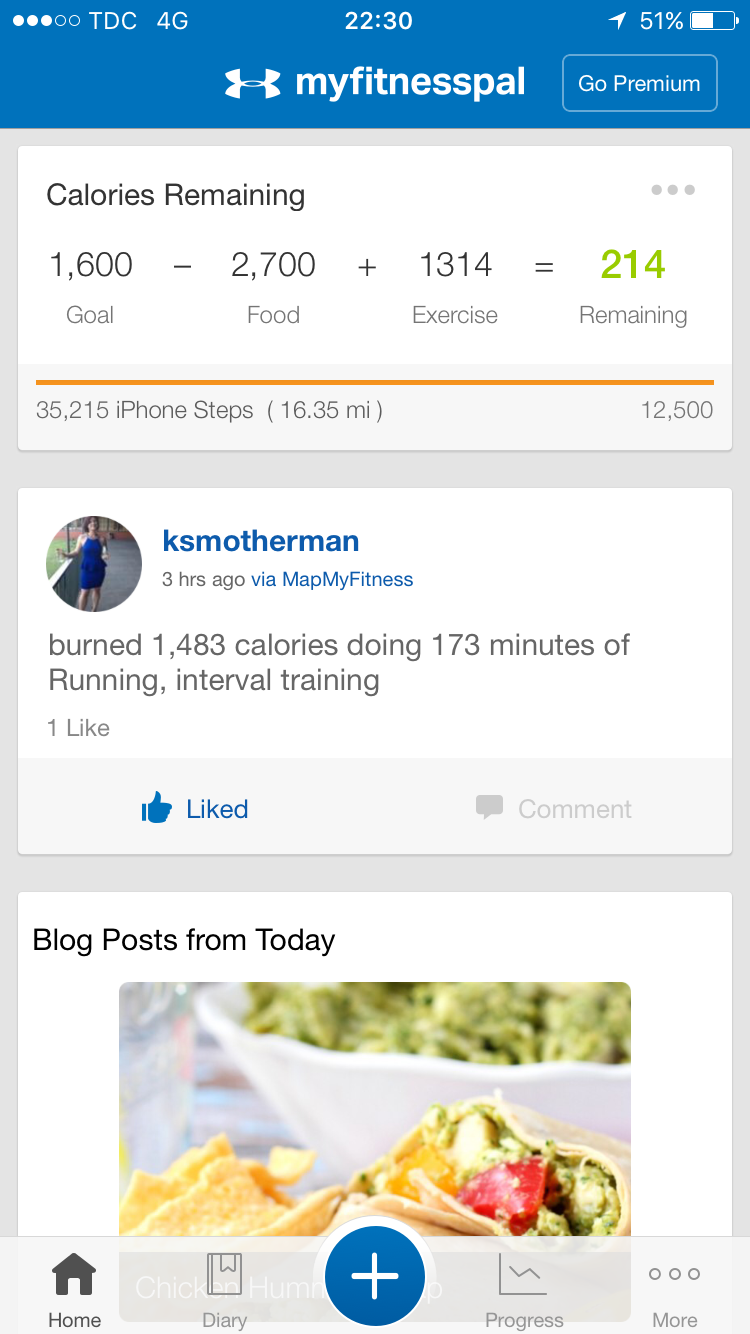Viewport: 750px width, 1334px height.
Task: Open Calories Remaining options ellipsis
Action: (673, 190)
